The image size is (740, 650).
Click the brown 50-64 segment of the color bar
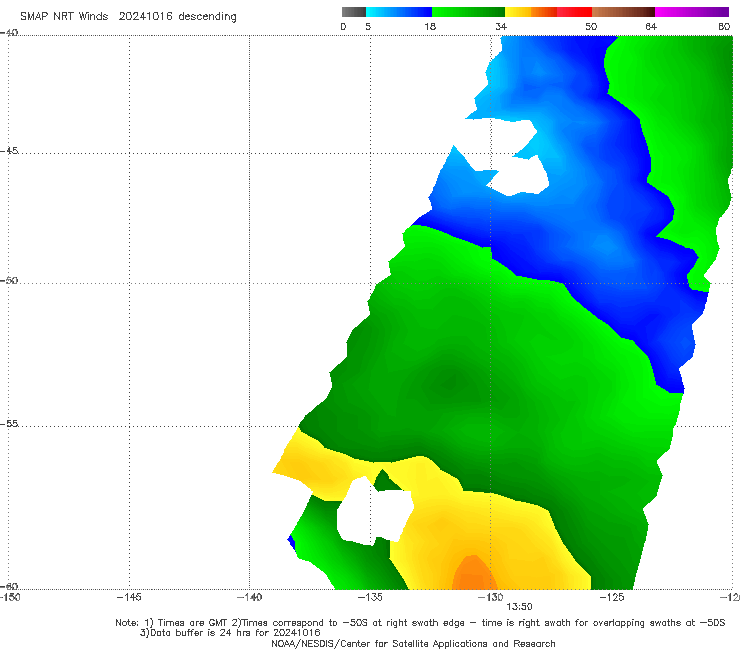pyautogui.click(x=623, y=12)
